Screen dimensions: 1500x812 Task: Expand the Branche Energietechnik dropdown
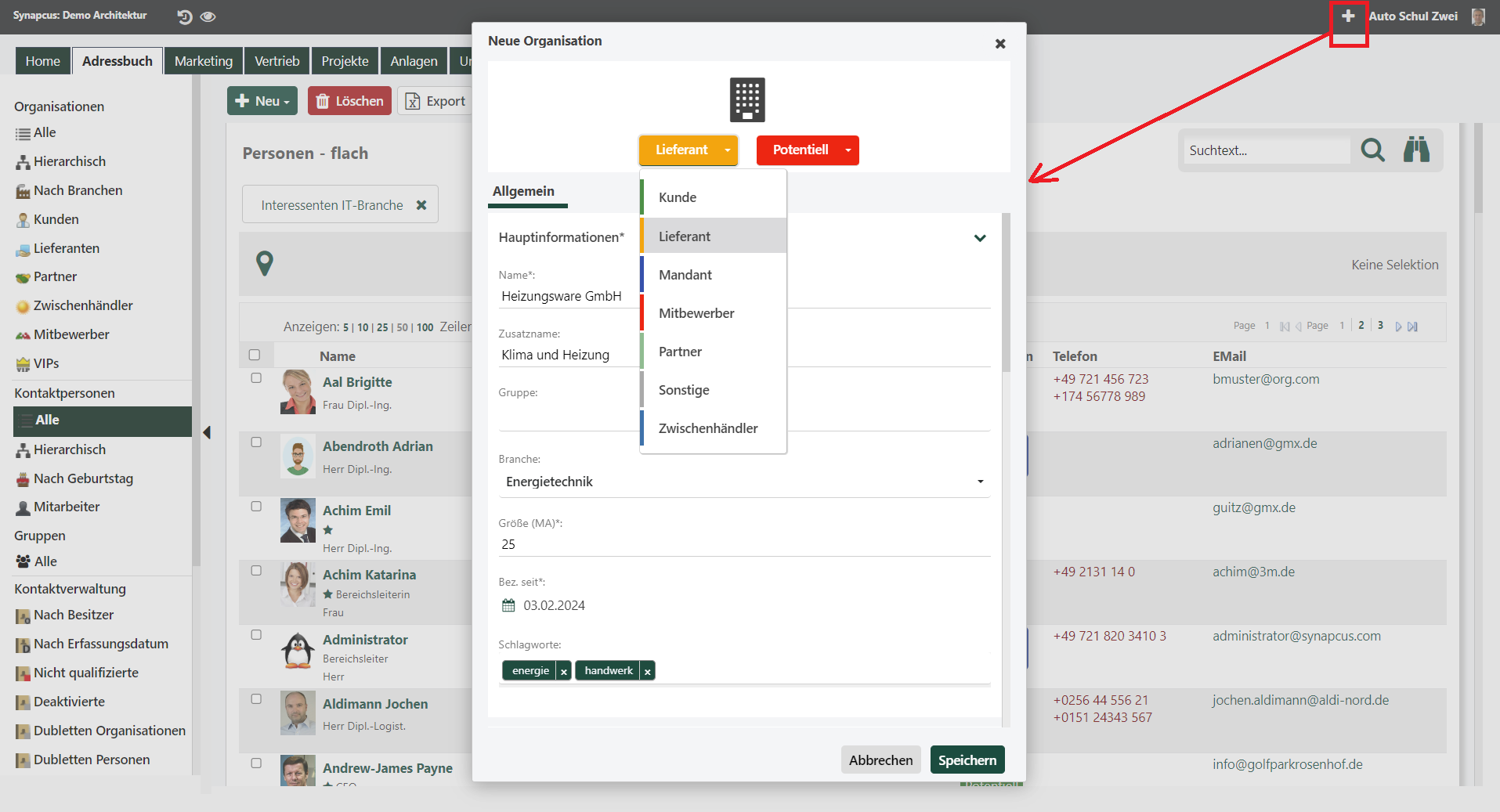[980, 482]
